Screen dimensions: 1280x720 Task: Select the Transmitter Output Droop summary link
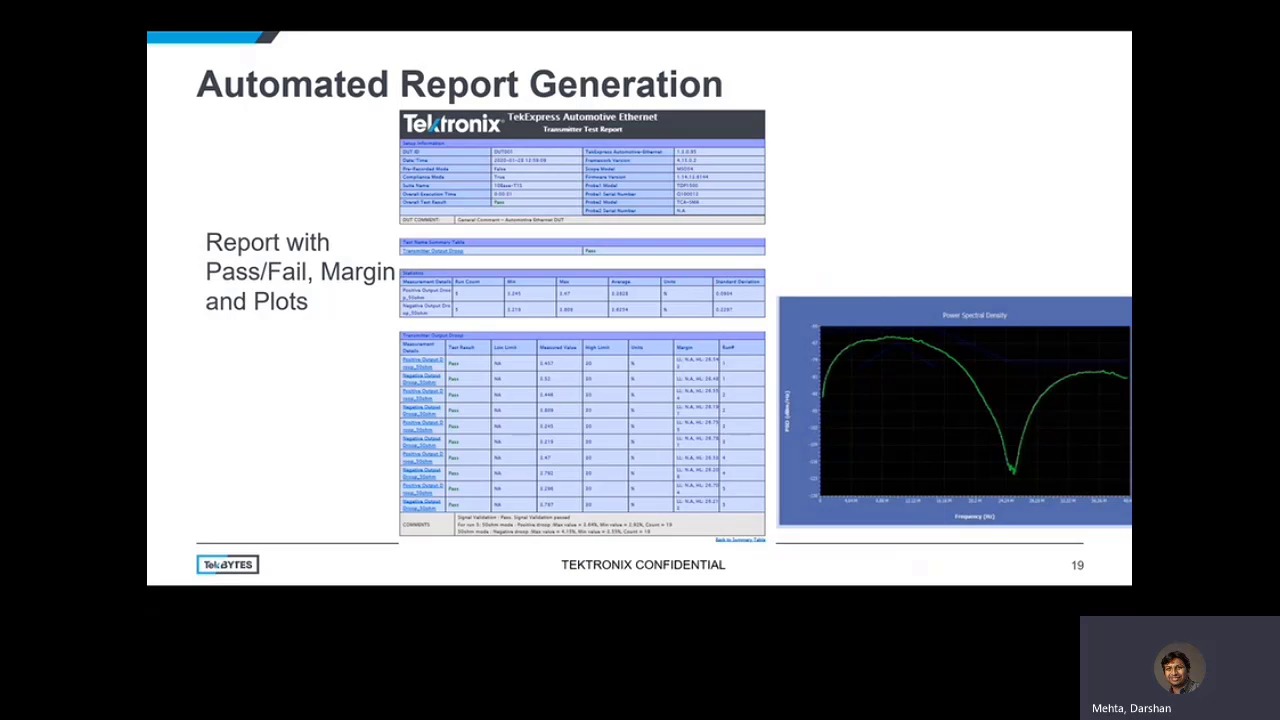(432, 251)
